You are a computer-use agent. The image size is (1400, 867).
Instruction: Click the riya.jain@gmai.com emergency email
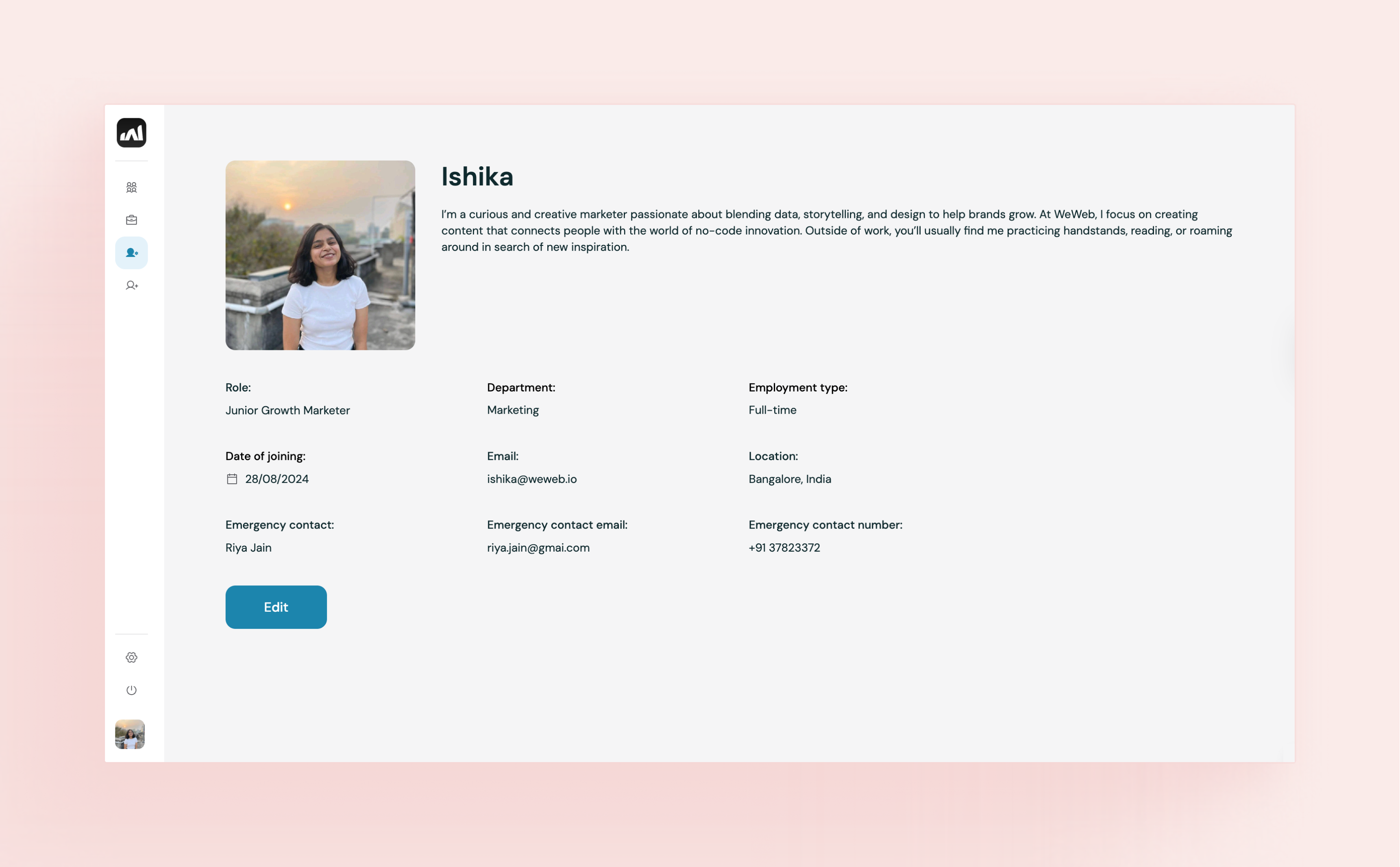(x=538, y=548)
